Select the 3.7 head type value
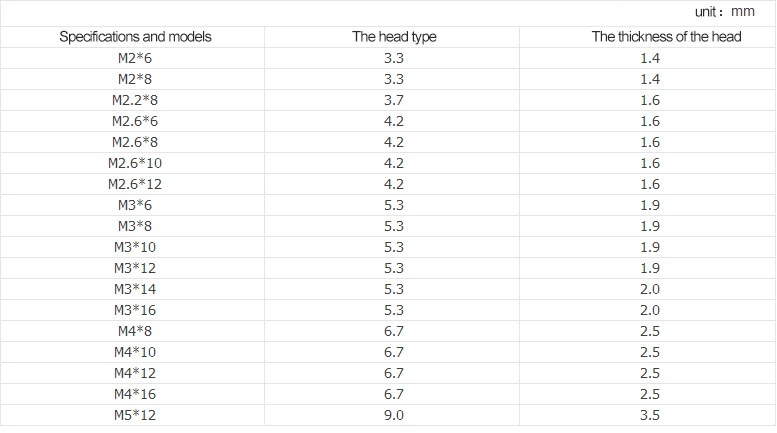The width and height of the screenshot is (777, 433). point(394,100)
